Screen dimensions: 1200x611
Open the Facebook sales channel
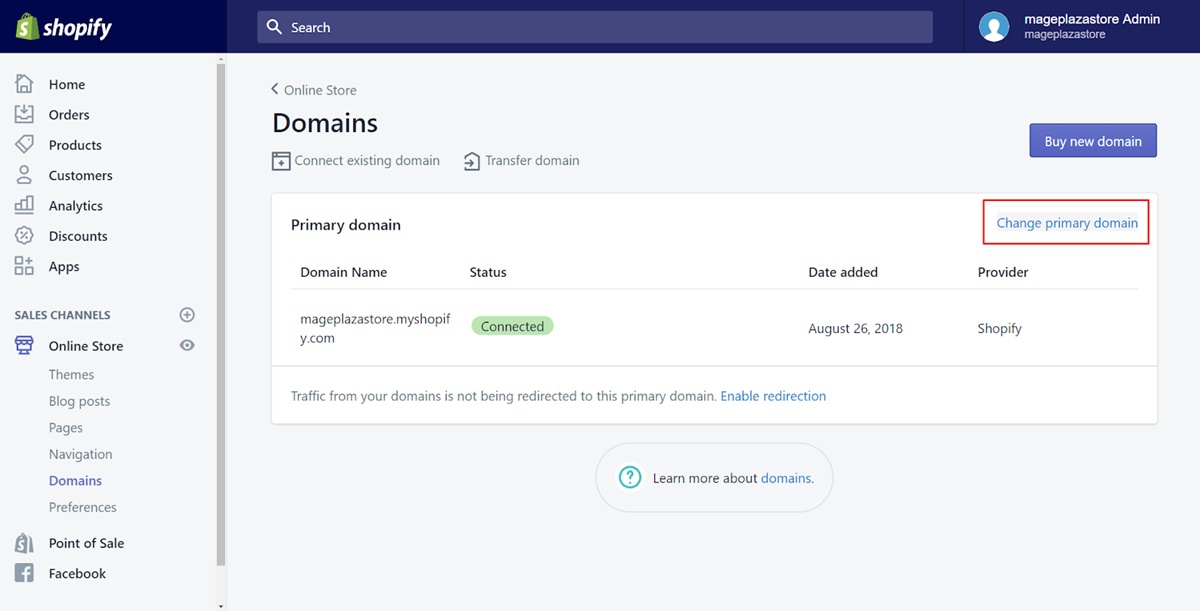pyautogui.click(x=77, y=574)
